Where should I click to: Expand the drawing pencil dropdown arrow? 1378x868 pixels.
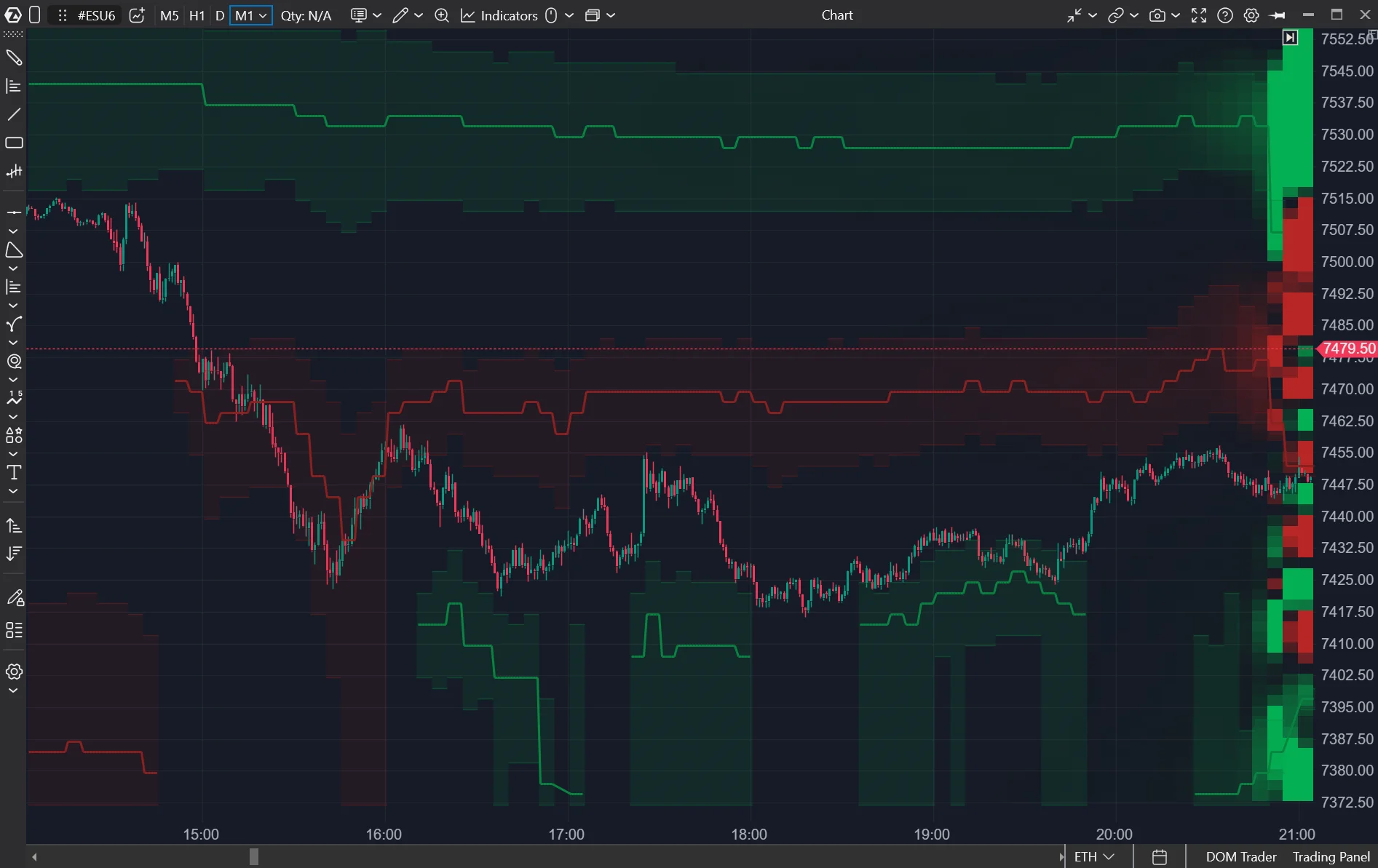tap(419, 15)
